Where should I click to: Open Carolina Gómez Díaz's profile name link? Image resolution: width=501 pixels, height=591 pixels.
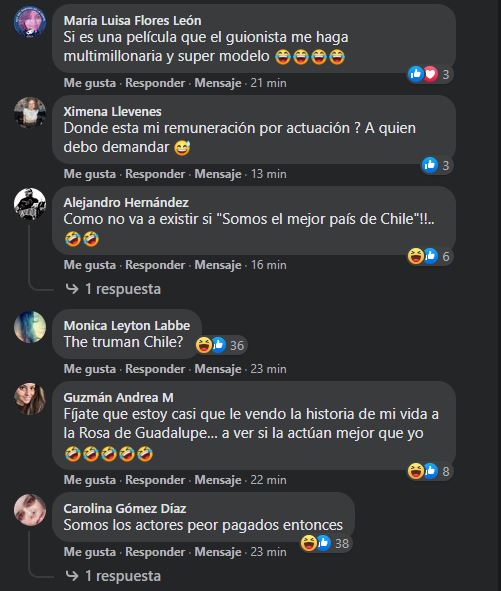tap(125, 508)
